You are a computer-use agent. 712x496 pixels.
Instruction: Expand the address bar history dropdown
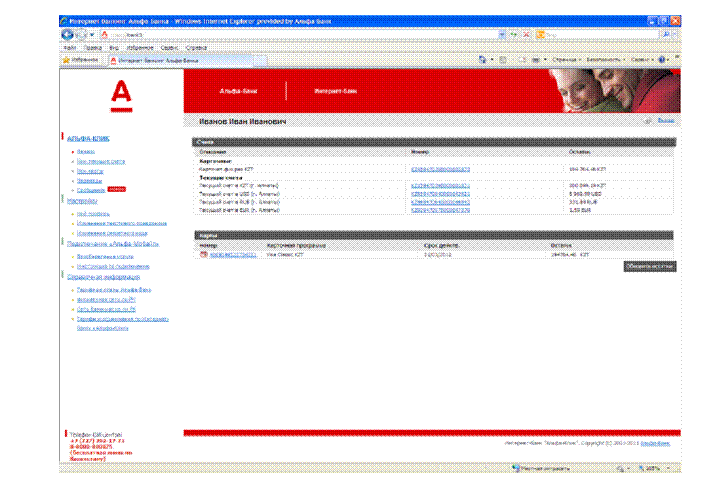pos(502,35)
